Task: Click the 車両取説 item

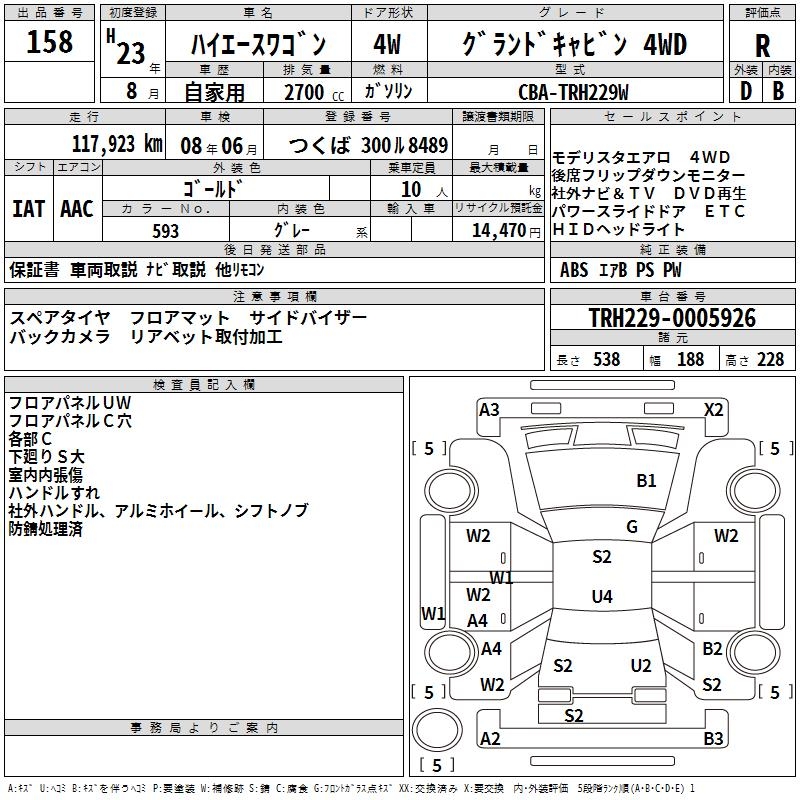Action: click(x=104, y=270)
